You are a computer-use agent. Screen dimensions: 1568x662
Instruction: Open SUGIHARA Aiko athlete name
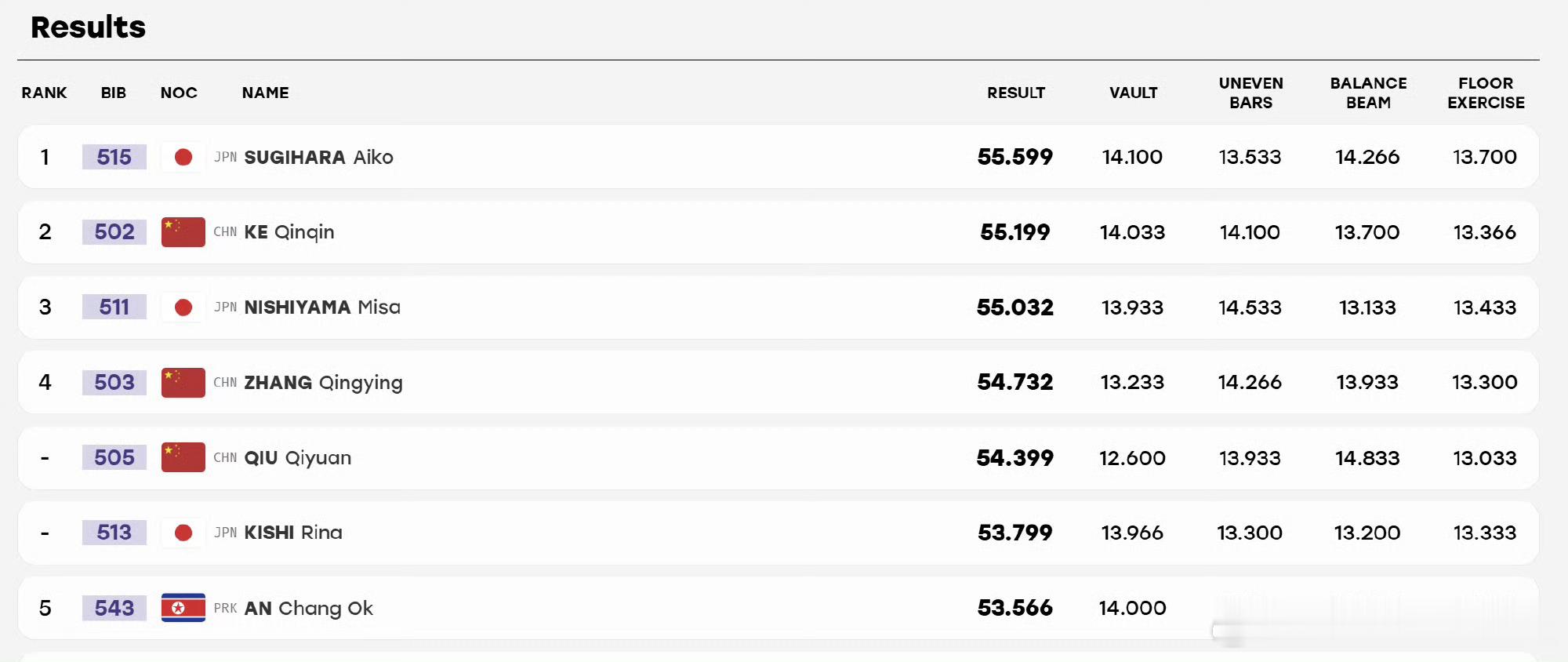click(x=318, y=157)
